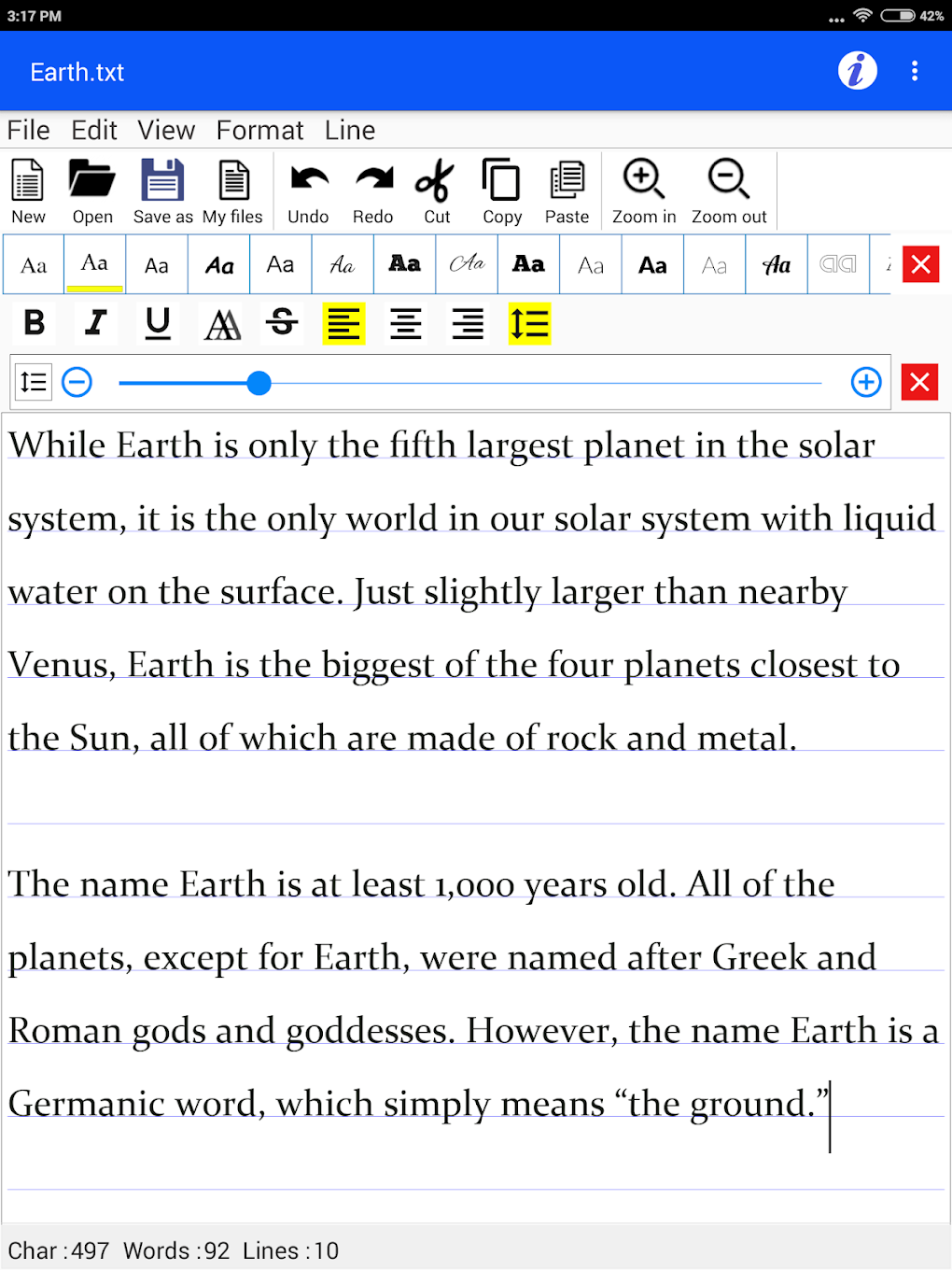The width and height of the screenshot is (952, 1270).
Task: Decrease line spacing with the minus control
Action: (77, 382)
